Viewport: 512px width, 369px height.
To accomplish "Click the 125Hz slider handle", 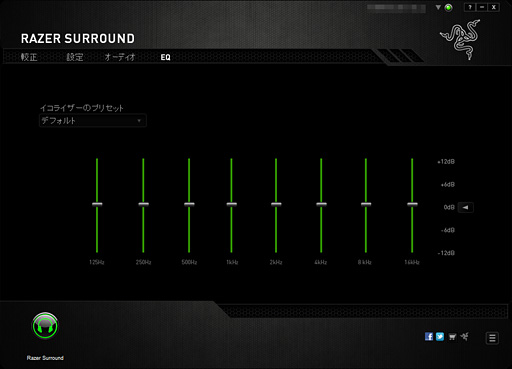I will [97, 204].
